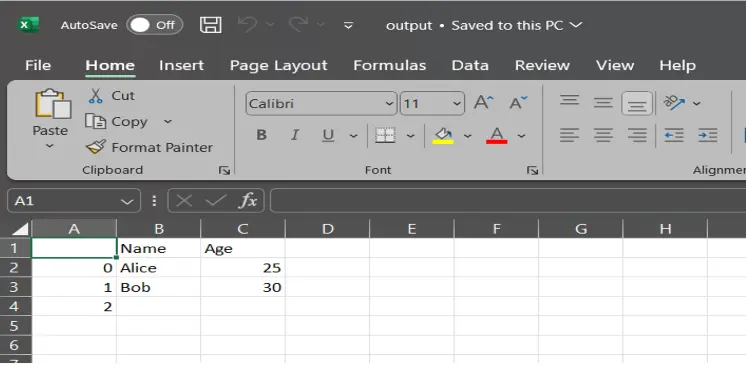Viewport: 746px width, 367px height.
Task: Set Bottom Align vertical alignment
Action: (x=637, y=103)
